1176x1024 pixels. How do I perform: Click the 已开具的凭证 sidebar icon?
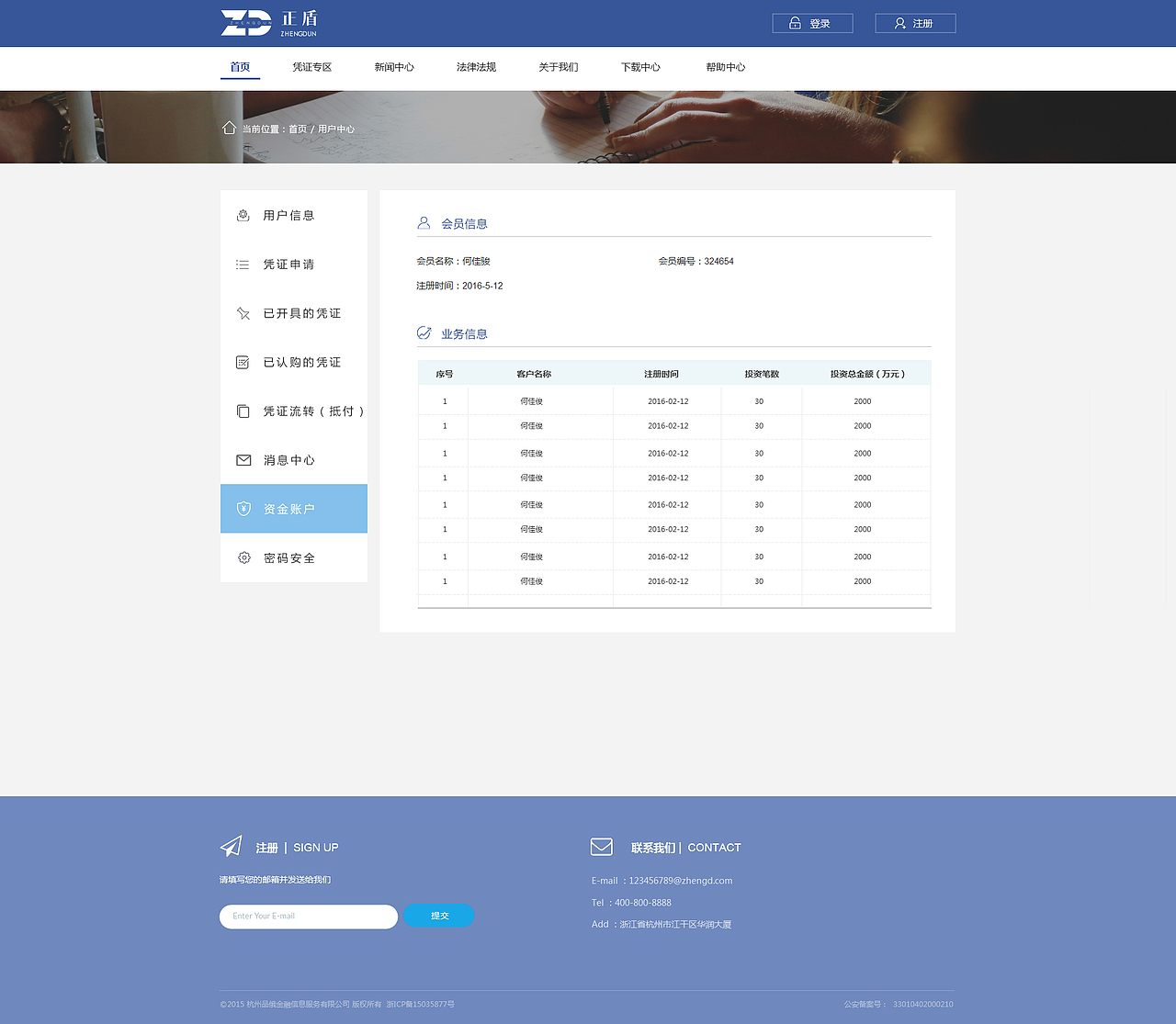click(243, 313)
